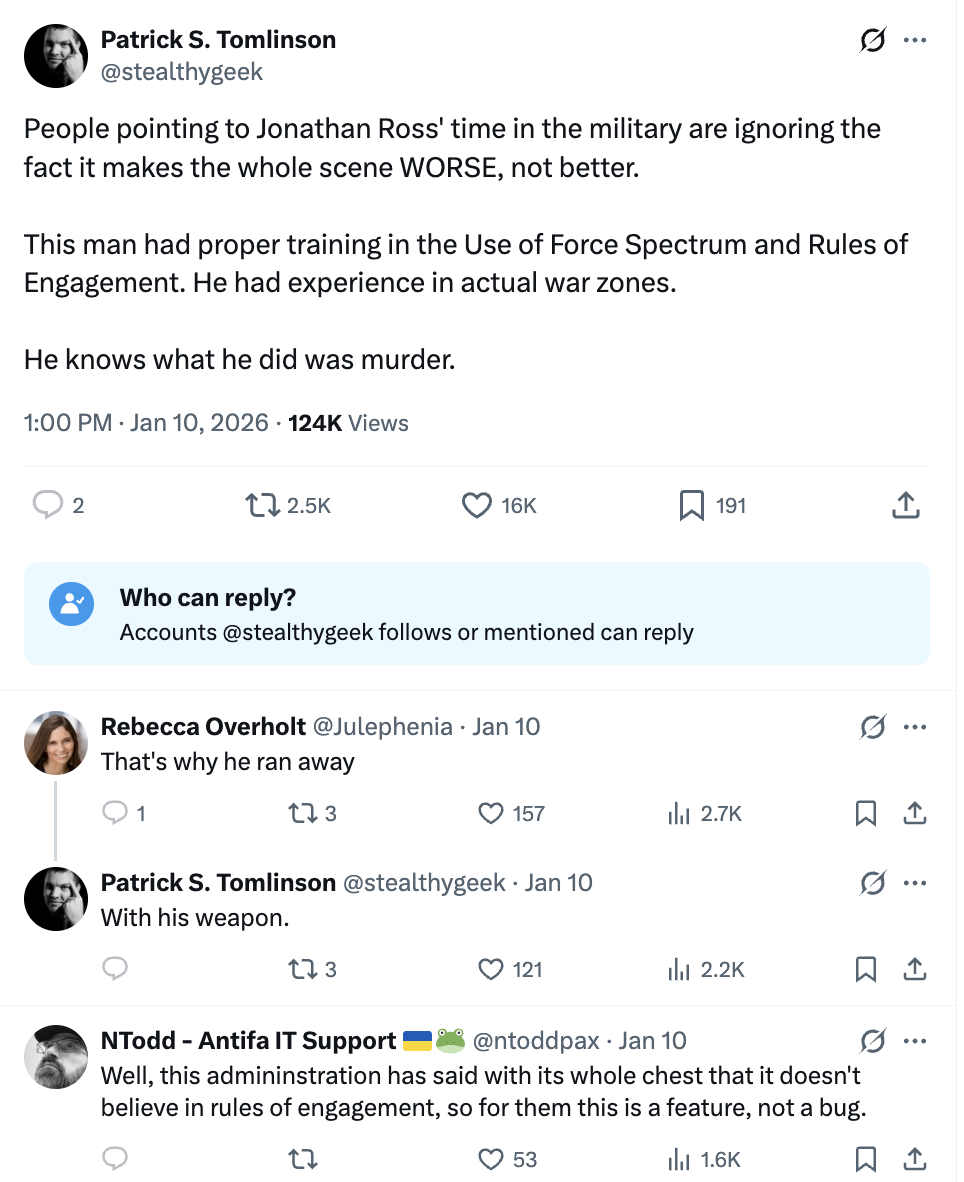The image size is (964, 1182).
Task: Open more options menu on main post
Action: tap(914, 41)
